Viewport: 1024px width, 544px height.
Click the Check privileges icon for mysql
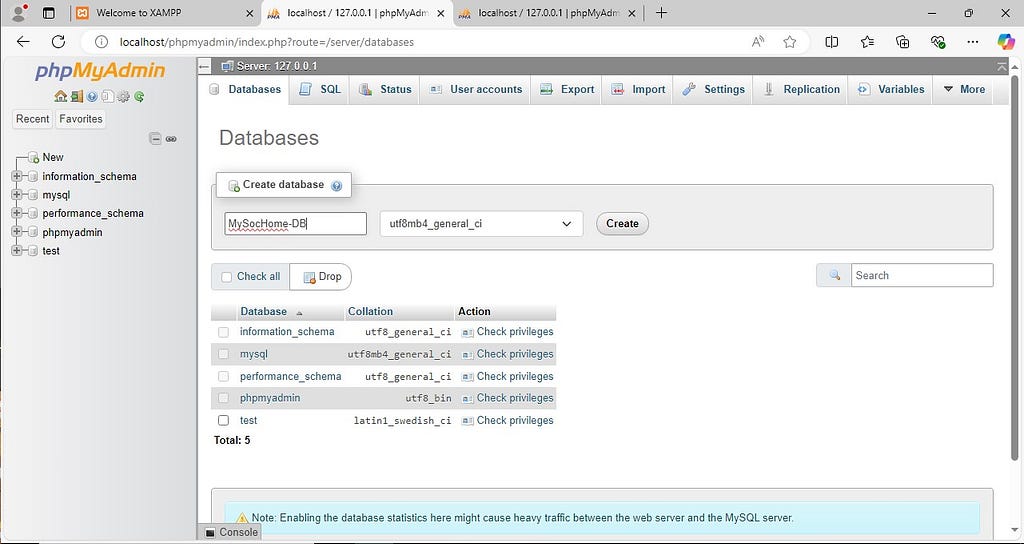coord(468,354)
